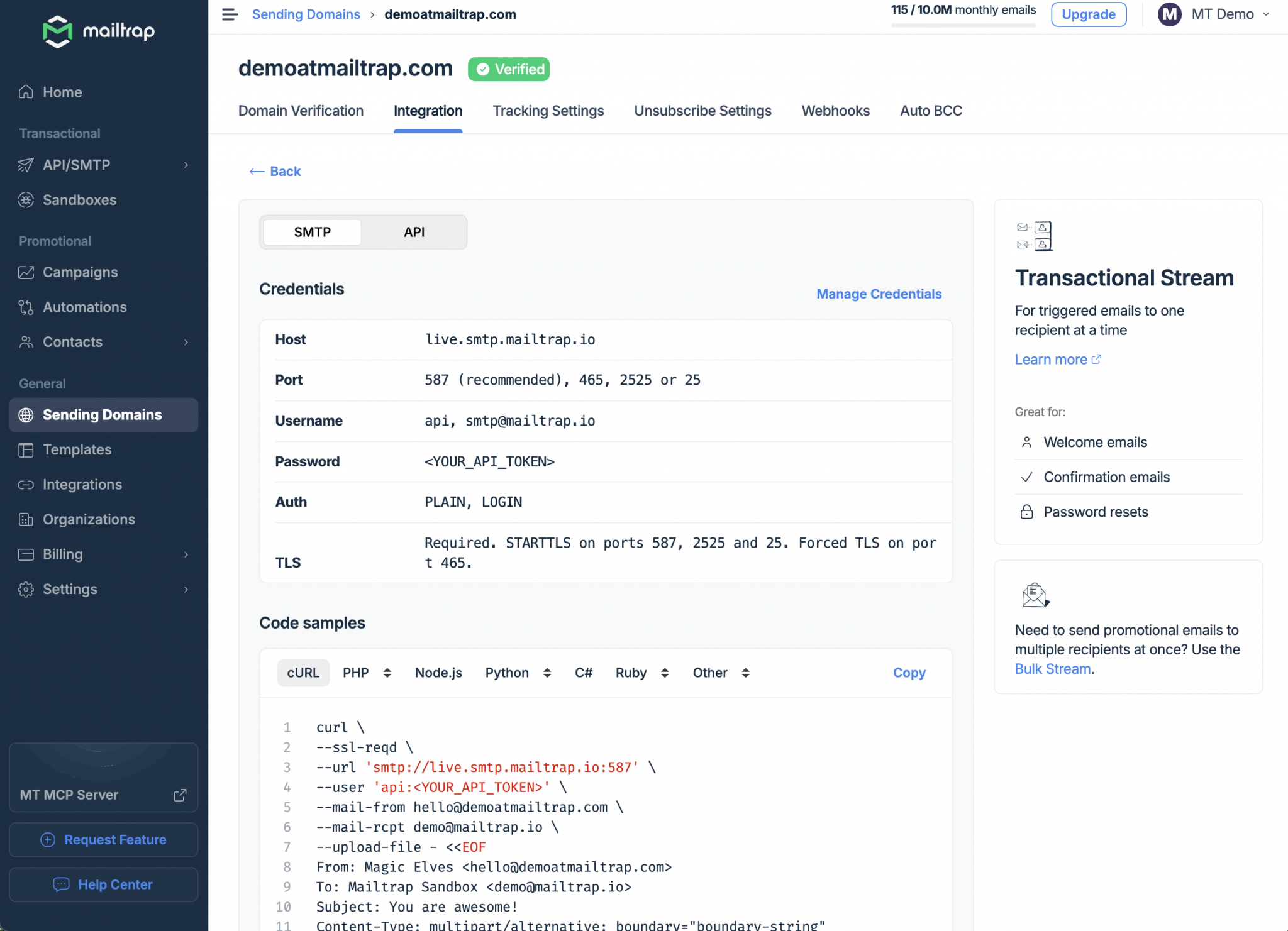Open Campaigns from the sidebar

80,272
